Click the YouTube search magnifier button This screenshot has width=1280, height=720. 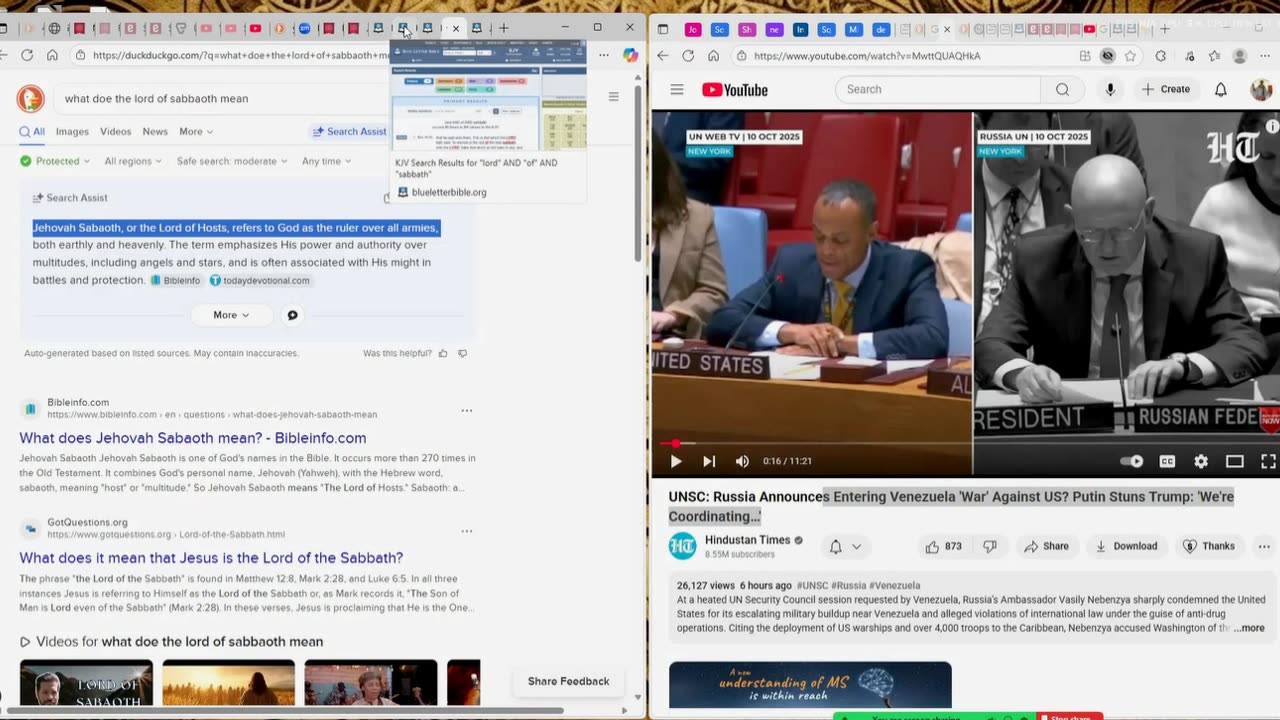pyautogui.click(x=1062, y=89)
